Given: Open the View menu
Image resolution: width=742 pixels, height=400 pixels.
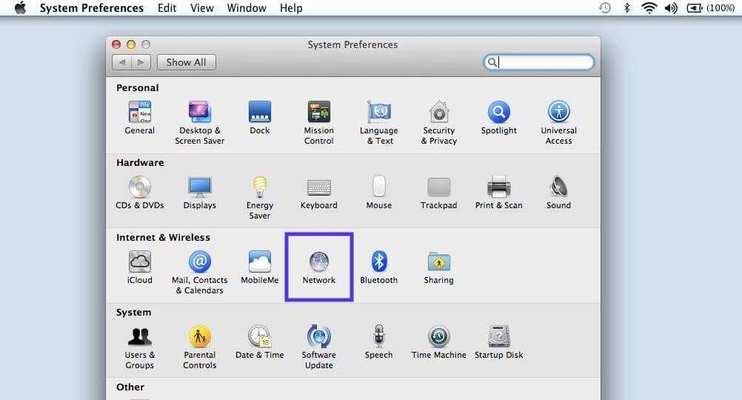Looking at the screenshot, I should (x=202, y=8).
